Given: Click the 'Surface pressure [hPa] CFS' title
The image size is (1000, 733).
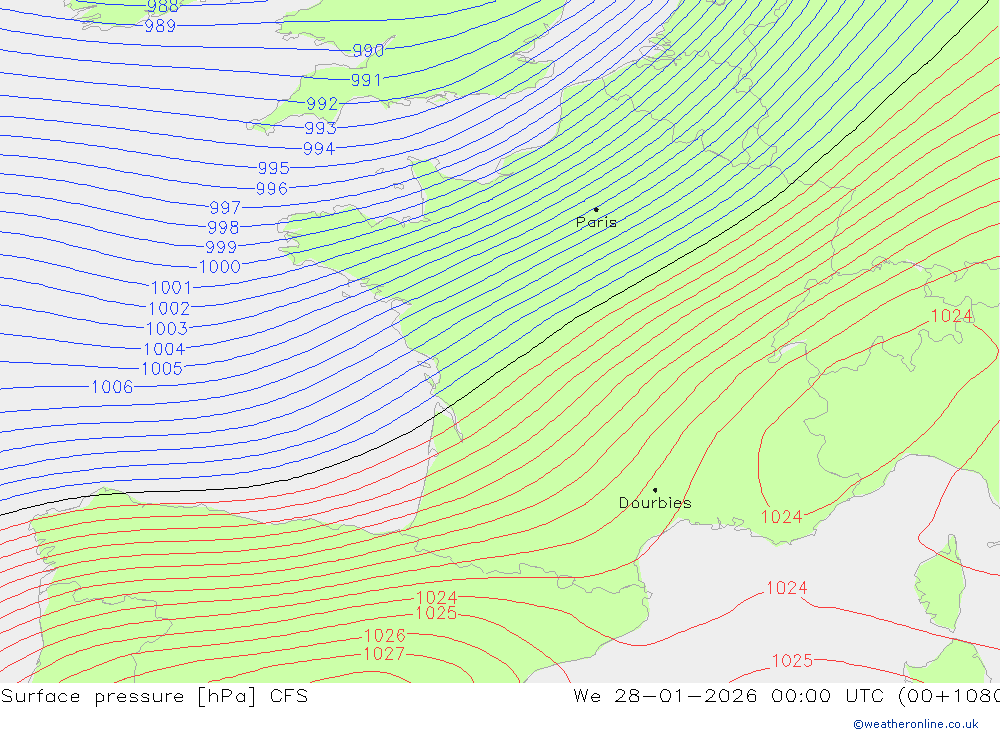Looking at the screenshot, I should (x=154, y=696).
